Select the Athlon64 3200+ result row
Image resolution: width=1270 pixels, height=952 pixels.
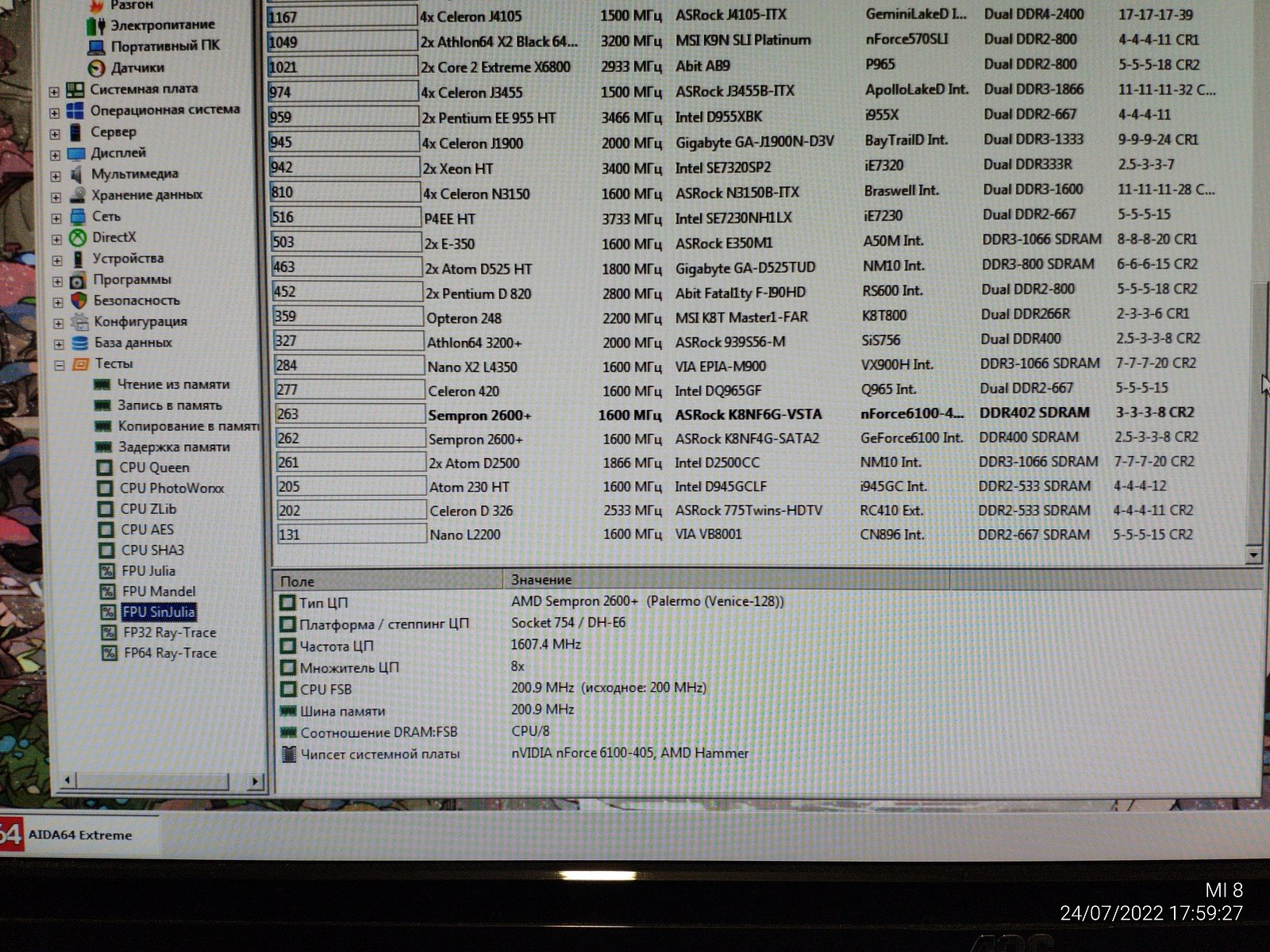(737, 341)
